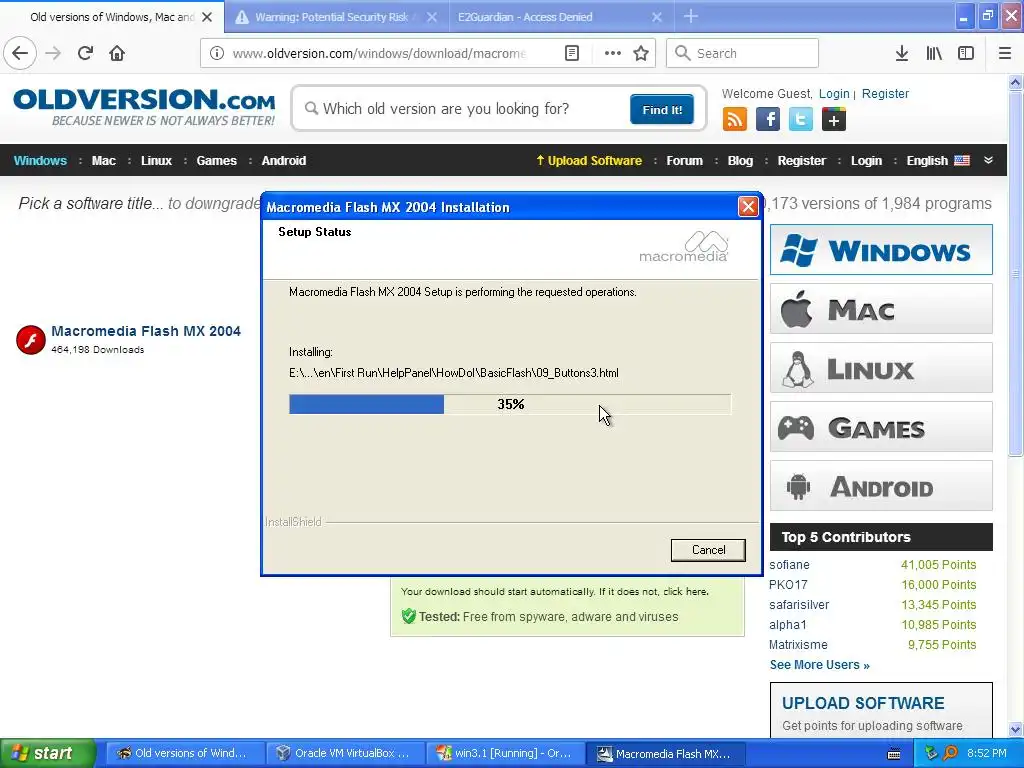Select the Android nav menu item
1024x768 pixels.
pos(283,161)
